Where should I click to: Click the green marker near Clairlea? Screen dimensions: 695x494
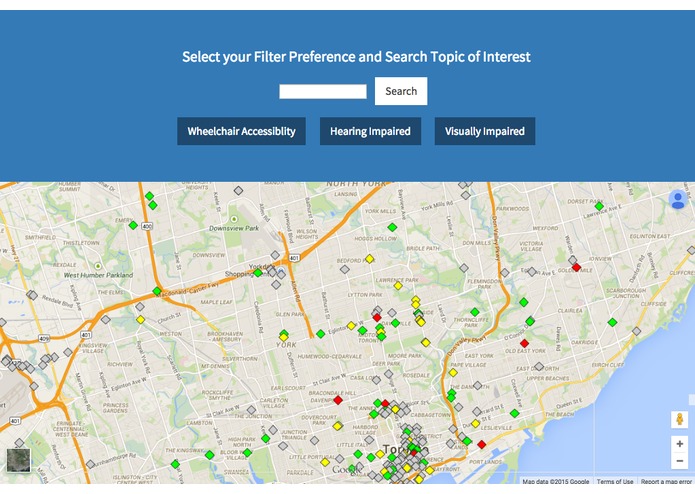point(613,322)
